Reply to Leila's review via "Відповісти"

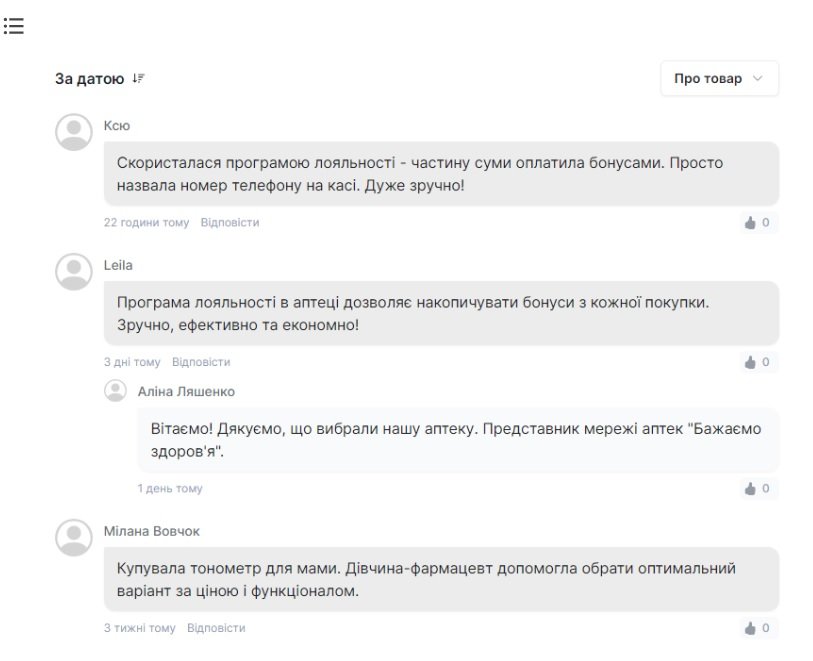[201, 362]
